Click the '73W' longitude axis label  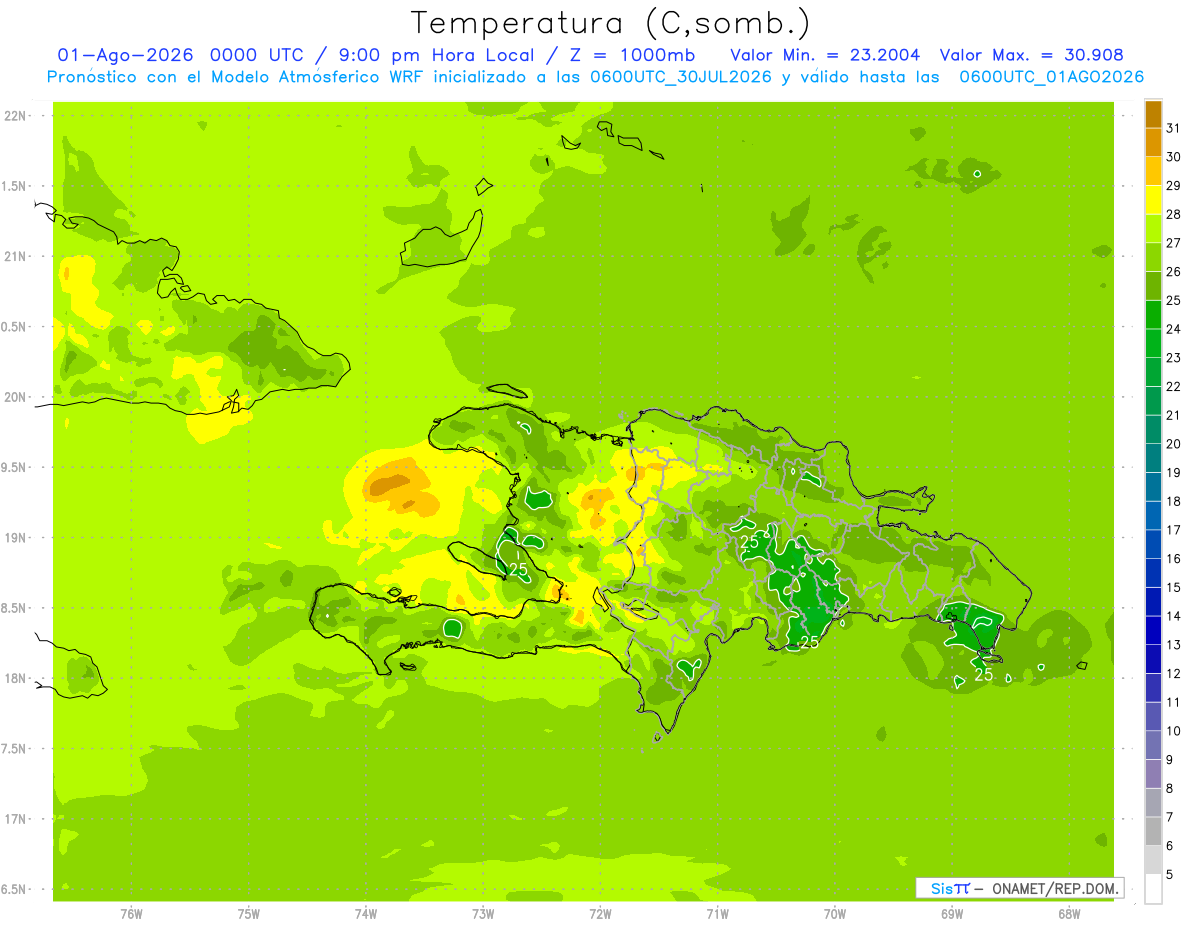tap(483, 912)
